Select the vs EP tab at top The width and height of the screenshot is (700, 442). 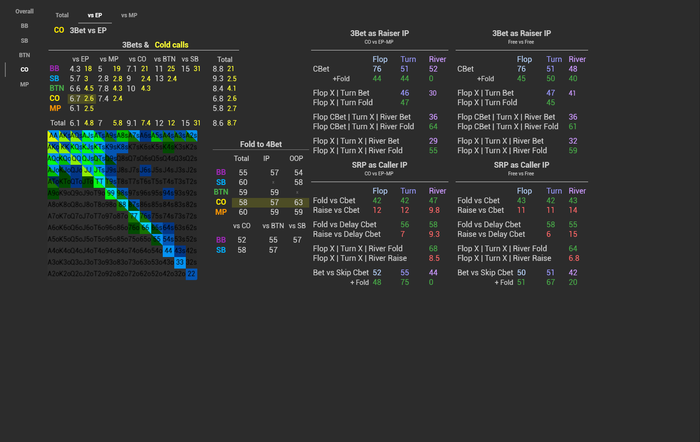[95, 15]
